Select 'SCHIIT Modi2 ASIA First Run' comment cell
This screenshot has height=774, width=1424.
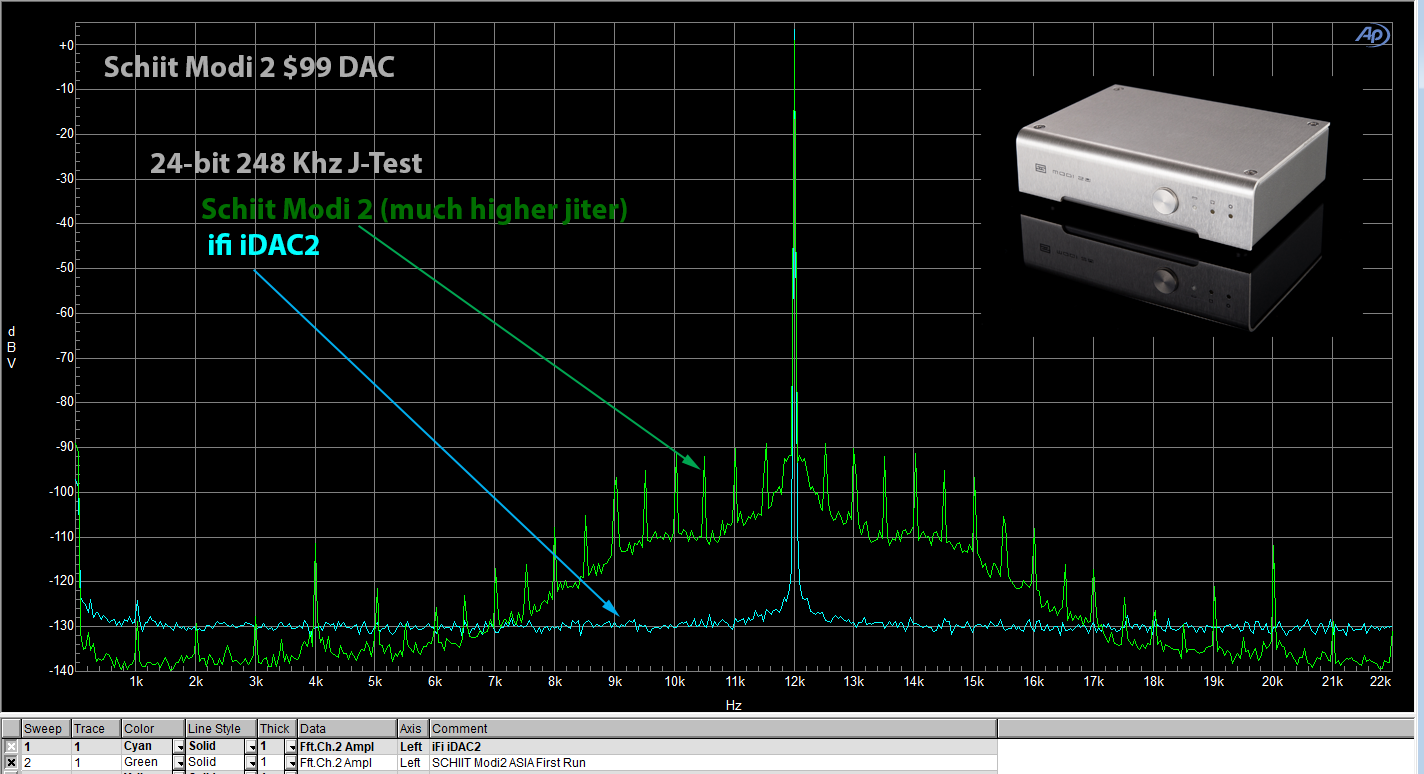[x=713, y=762]
